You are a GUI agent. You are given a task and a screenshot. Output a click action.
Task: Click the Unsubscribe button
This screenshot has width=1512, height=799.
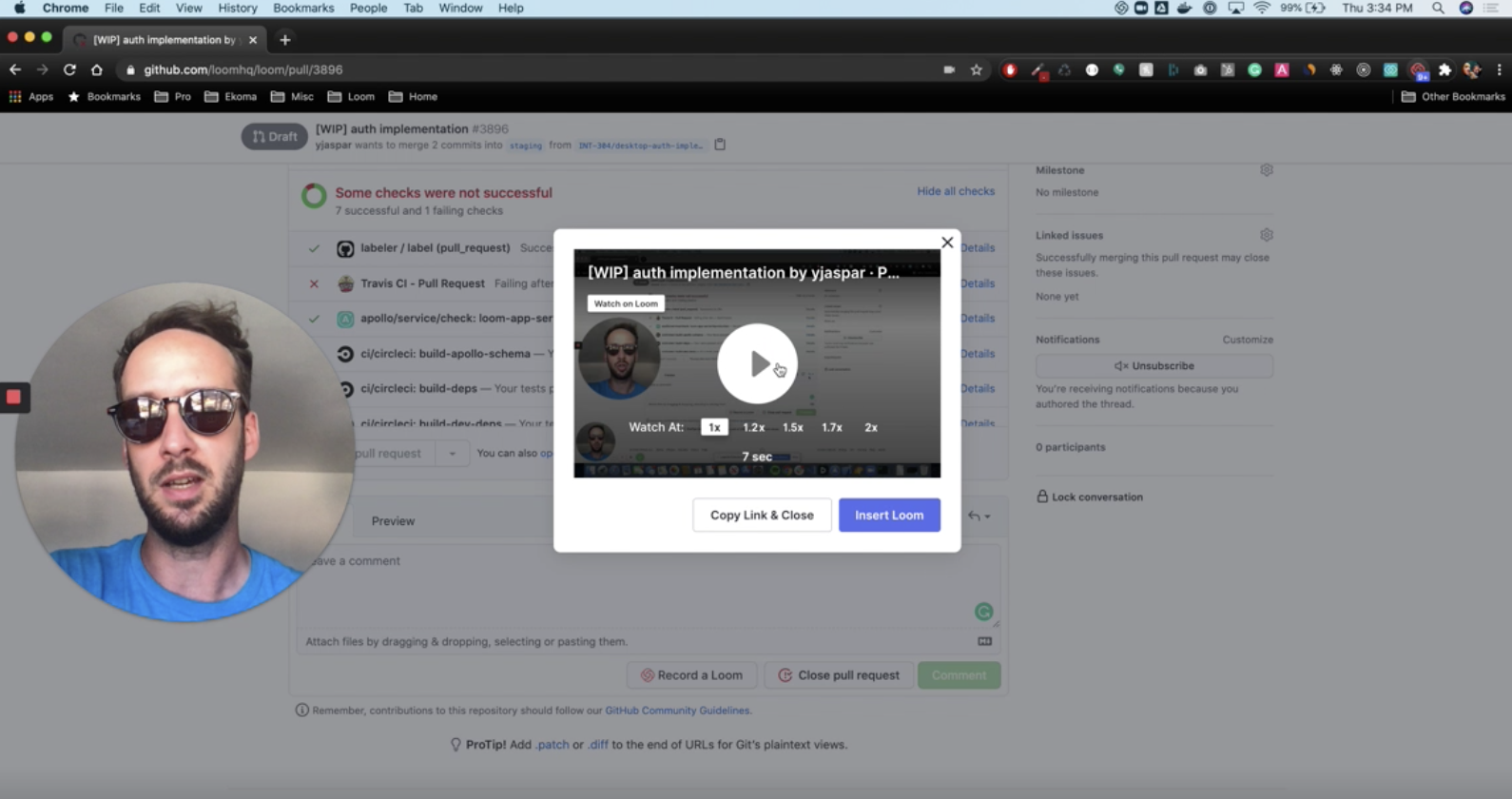[x=1153, y=365]
